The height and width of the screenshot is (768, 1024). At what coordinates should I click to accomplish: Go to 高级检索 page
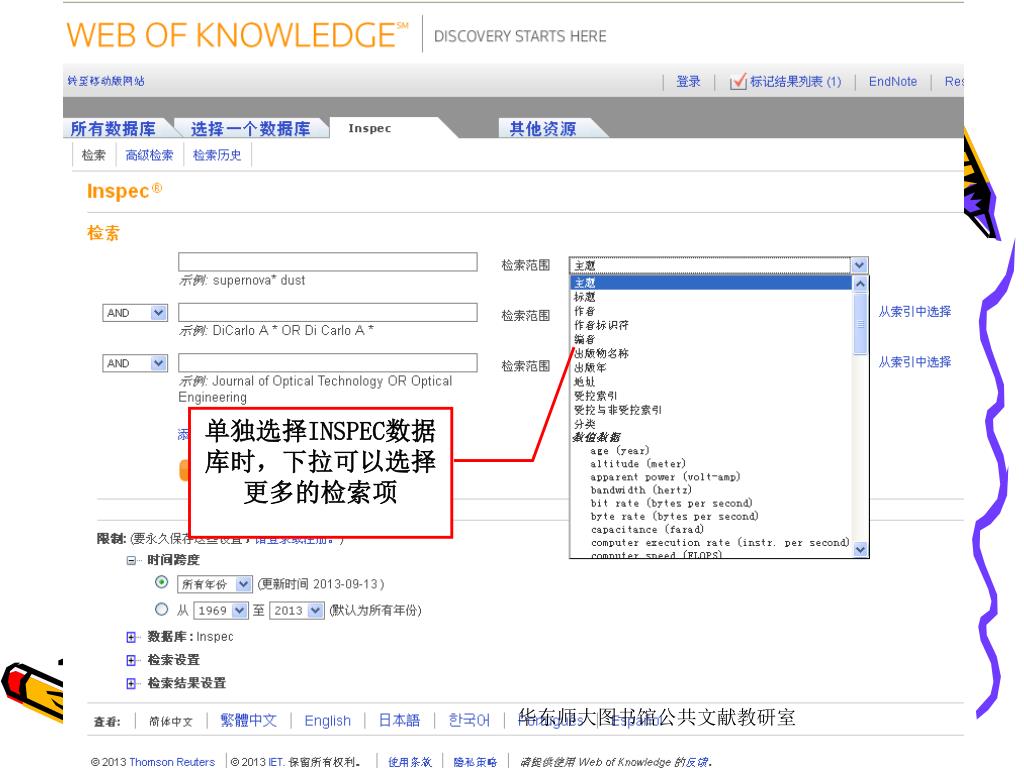(x=149, y=155)
